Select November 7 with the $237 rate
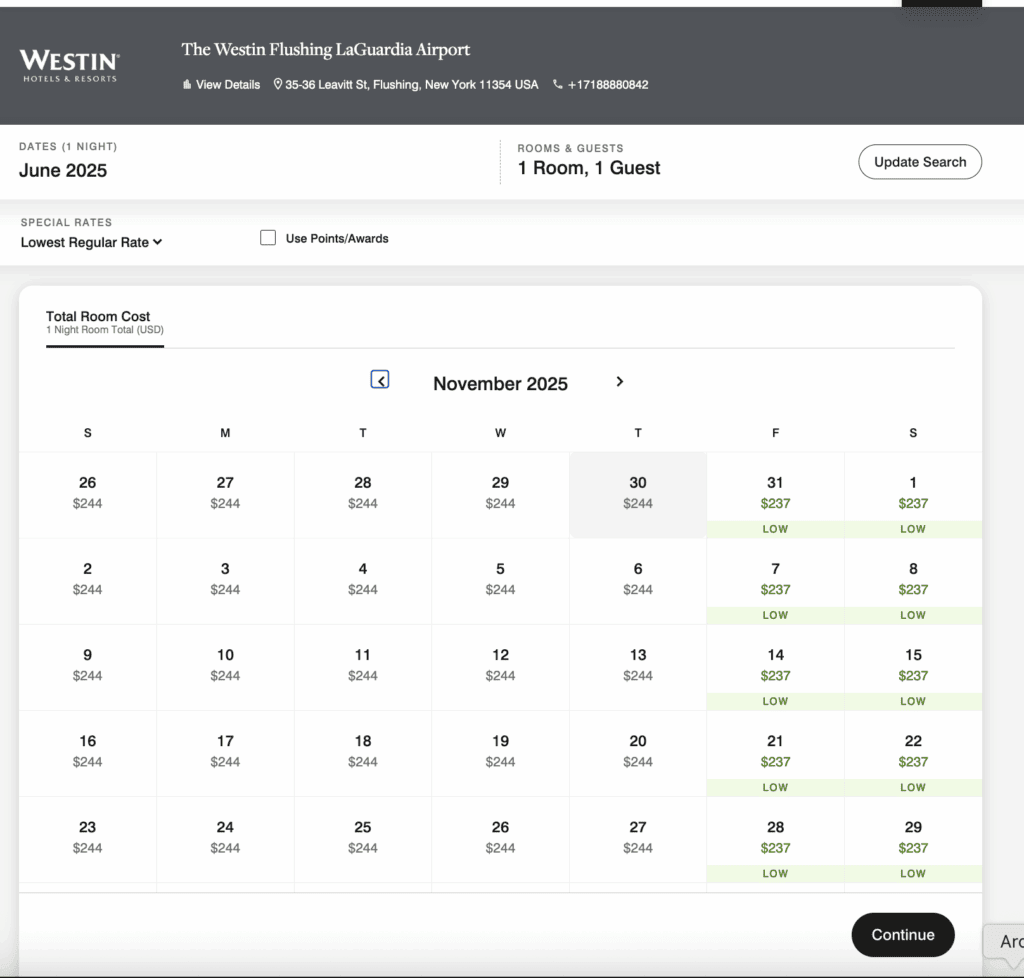Image resolution: width=1024 pixels, height=978 pixels. click(775, 580)
